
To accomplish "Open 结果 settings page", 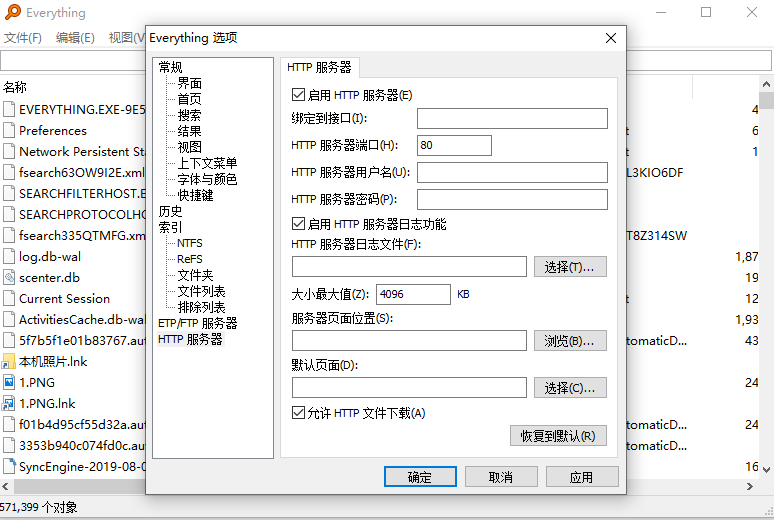I will 190,131.
